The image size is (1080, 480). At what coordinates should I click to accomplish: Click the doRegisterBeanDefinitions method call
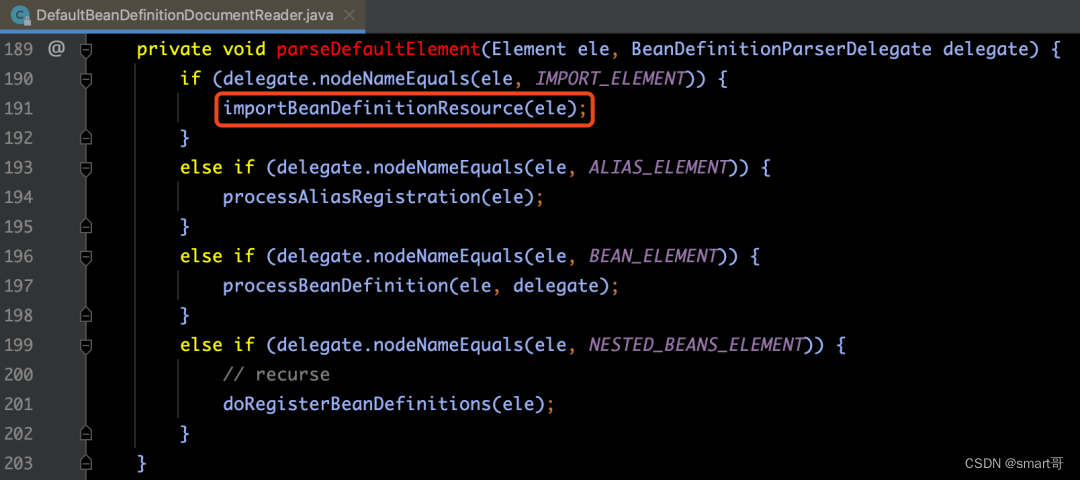356,404
